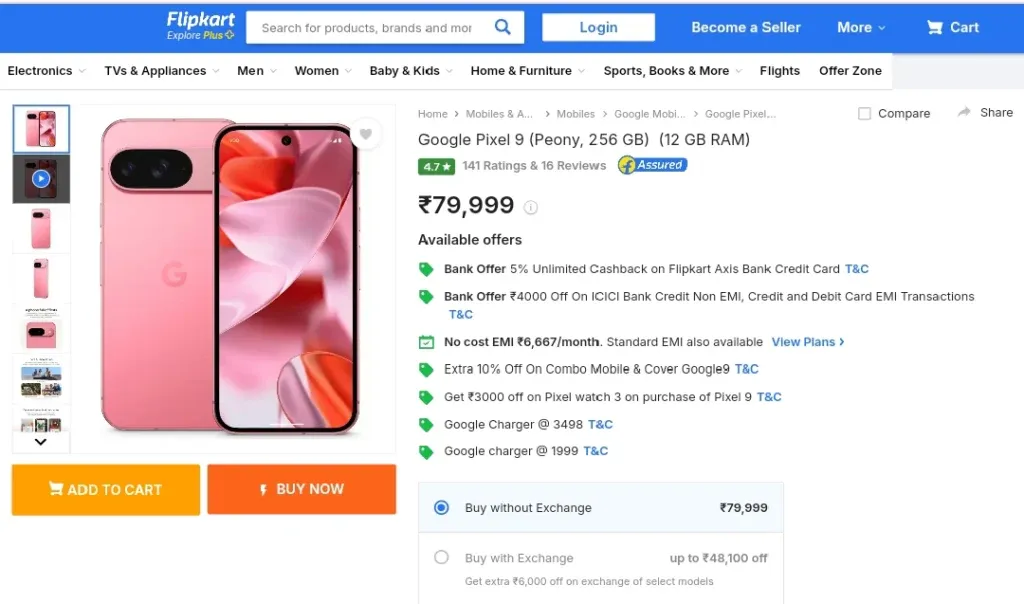This screenshot has width=1024, height=604.
Task: Add phone to wishlist with heart icon
Action: click(366, 134)
